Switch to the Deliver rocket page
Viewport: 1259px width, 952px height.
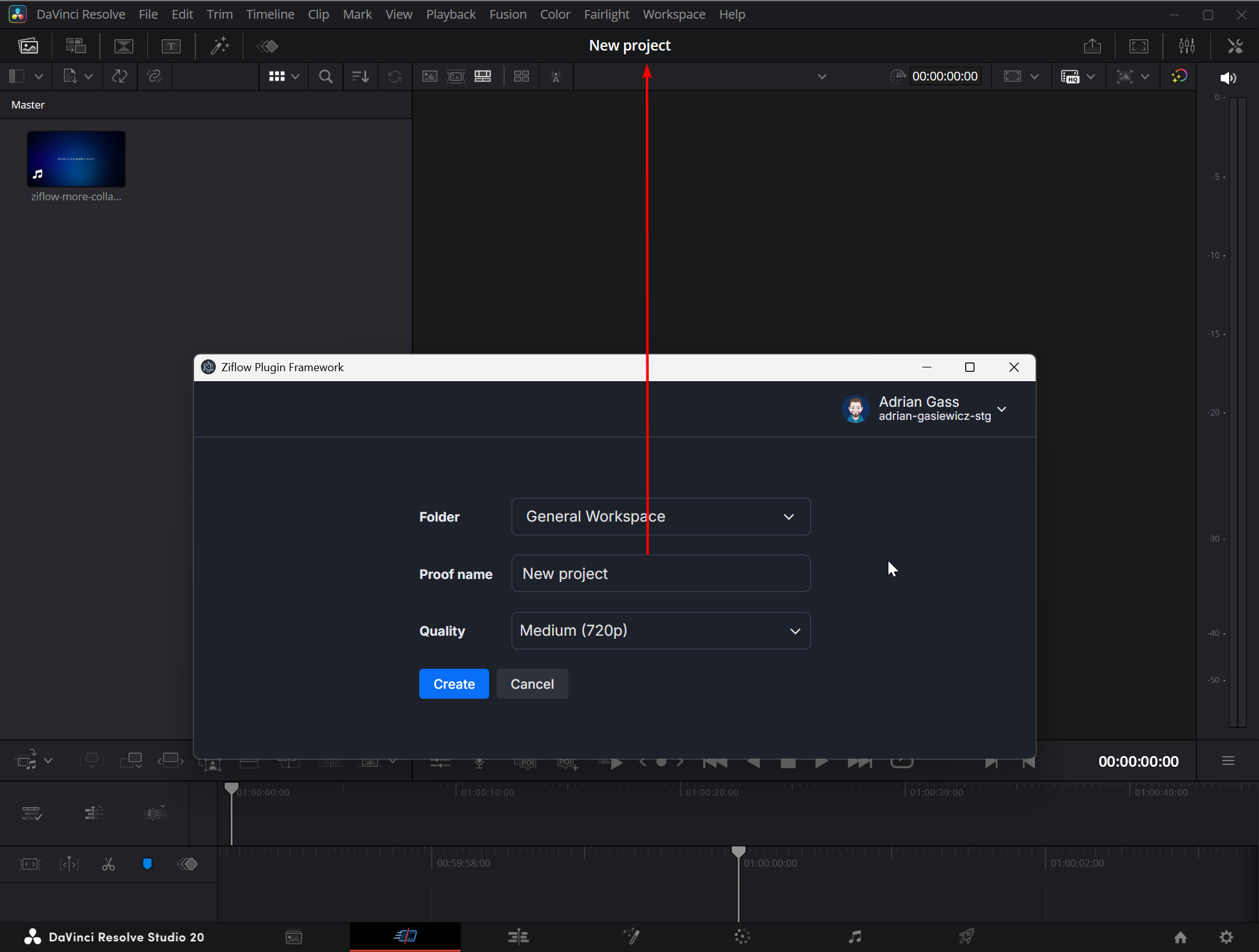(966, 937)
